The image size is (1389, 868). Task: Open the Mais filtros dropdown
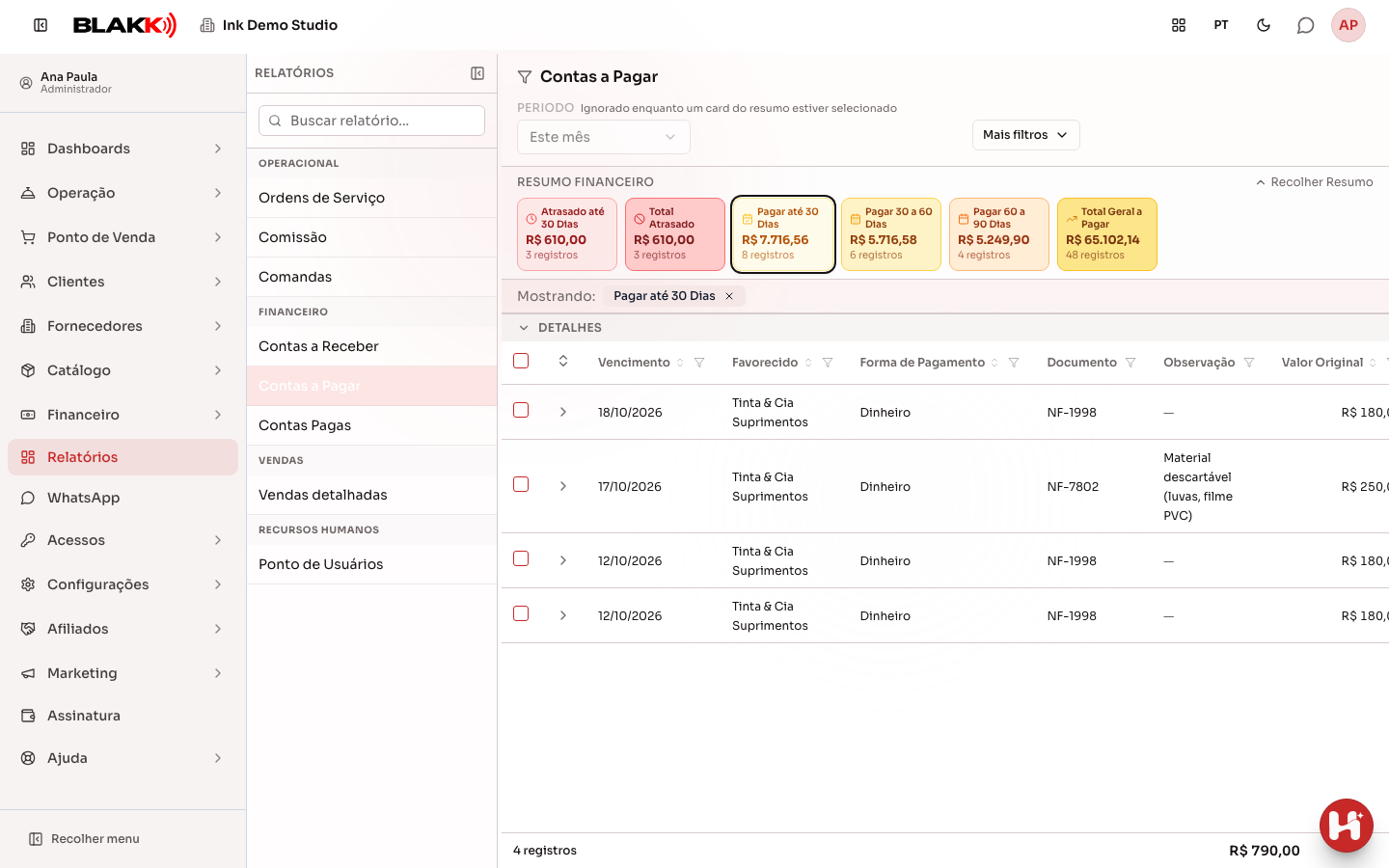coord(1025,135)
